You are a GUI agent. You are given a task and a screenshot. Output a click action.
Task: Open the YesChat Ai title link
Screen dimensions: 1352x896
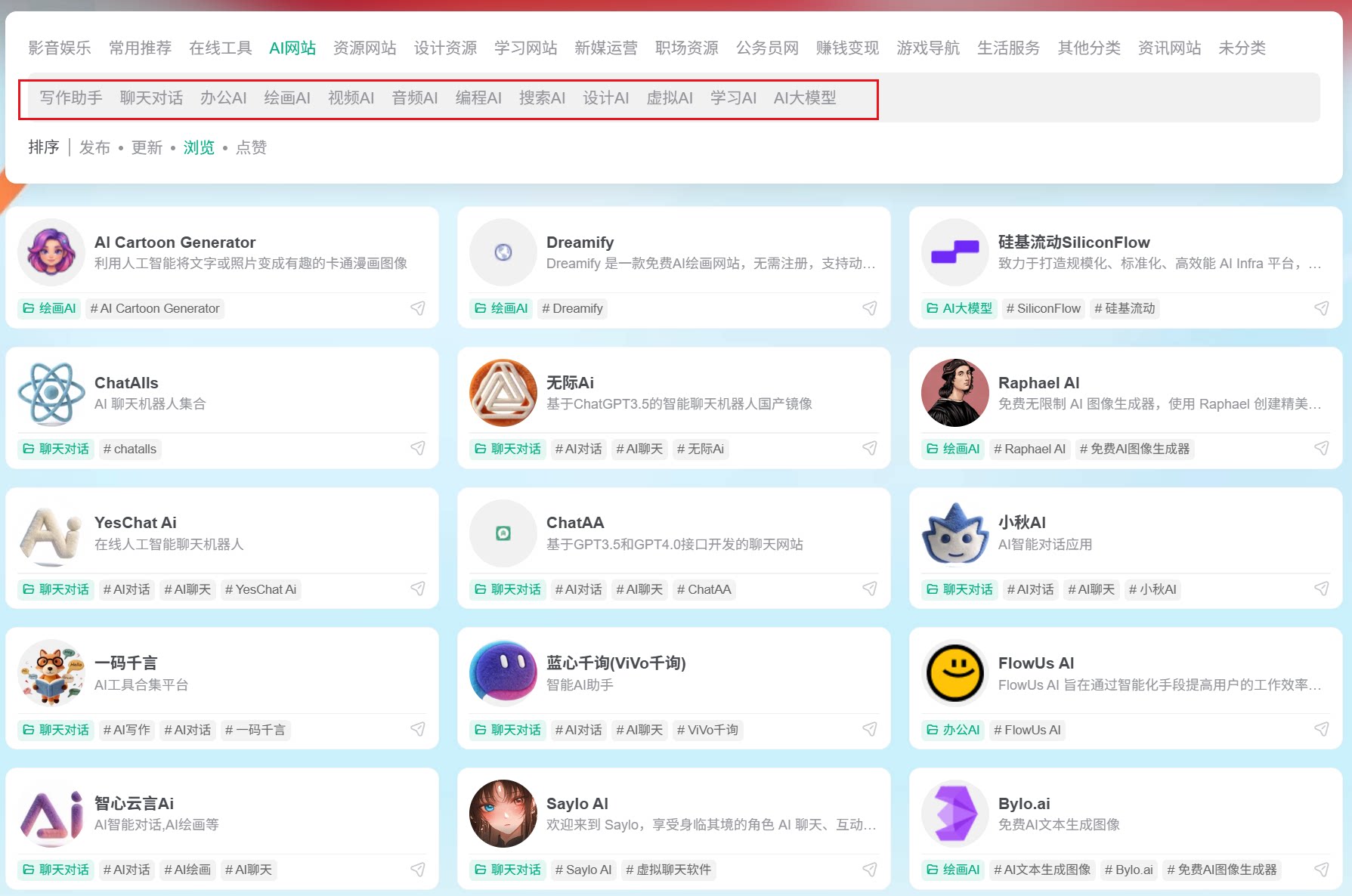135,523
